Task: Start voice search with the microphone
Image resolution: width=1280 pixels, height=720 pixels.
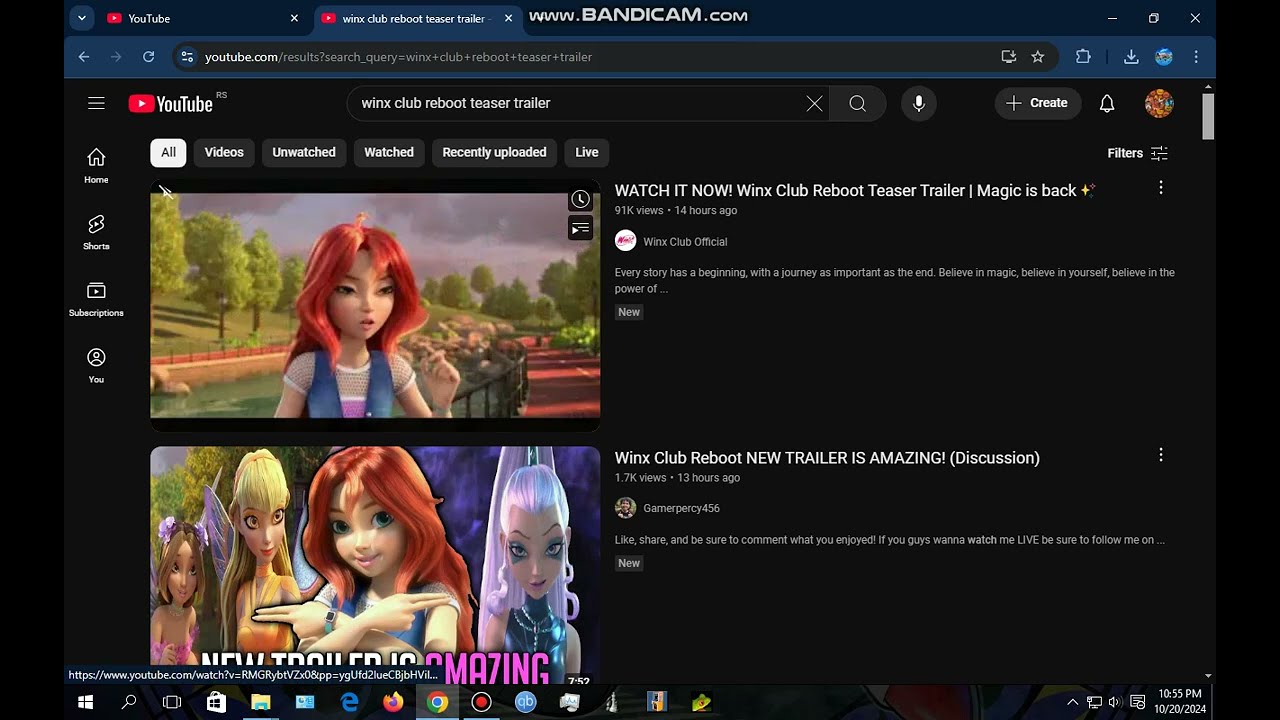Action: (x=919, y=103)
